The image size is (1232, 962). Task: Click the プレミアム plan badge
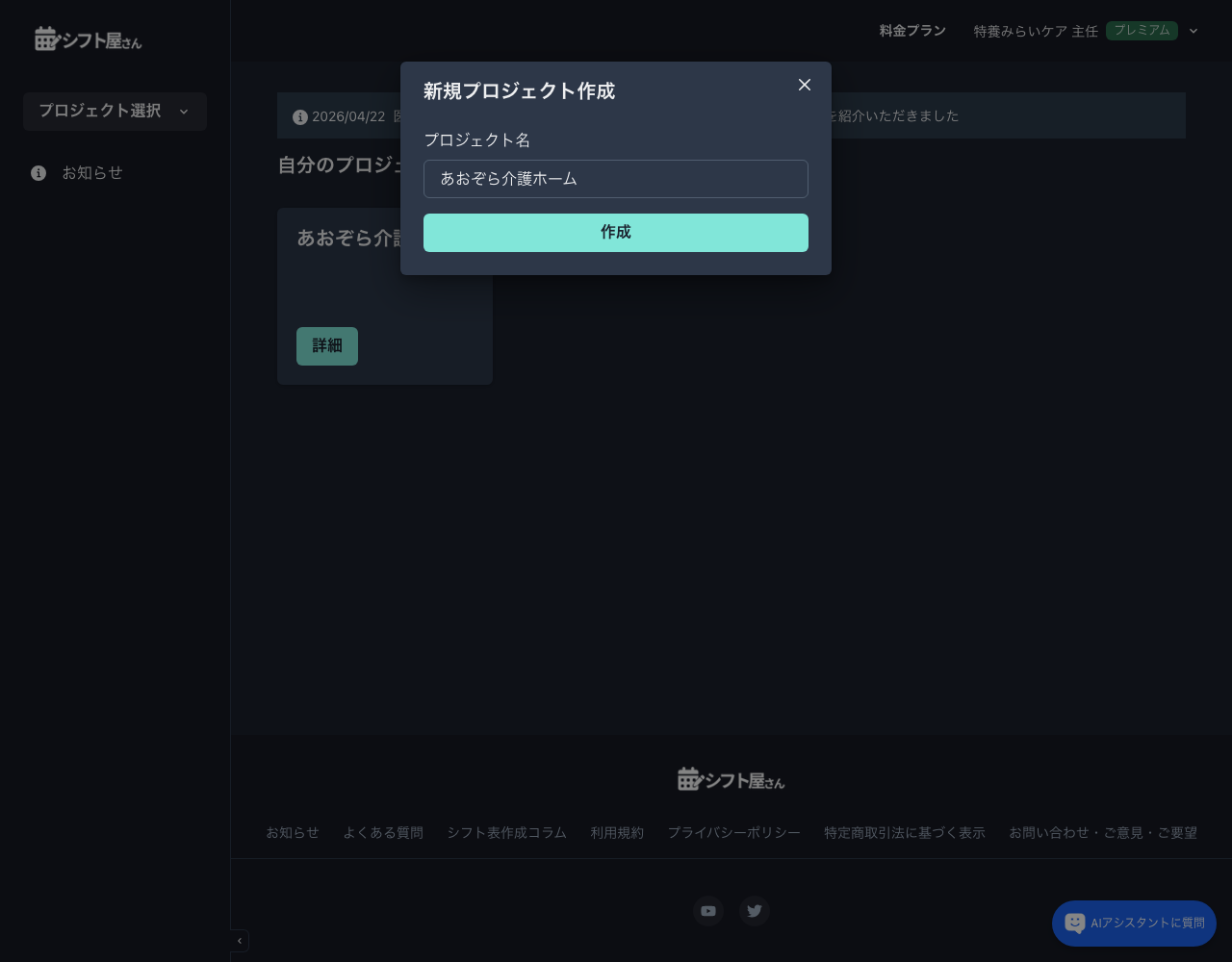click(x=1142, y=31)
